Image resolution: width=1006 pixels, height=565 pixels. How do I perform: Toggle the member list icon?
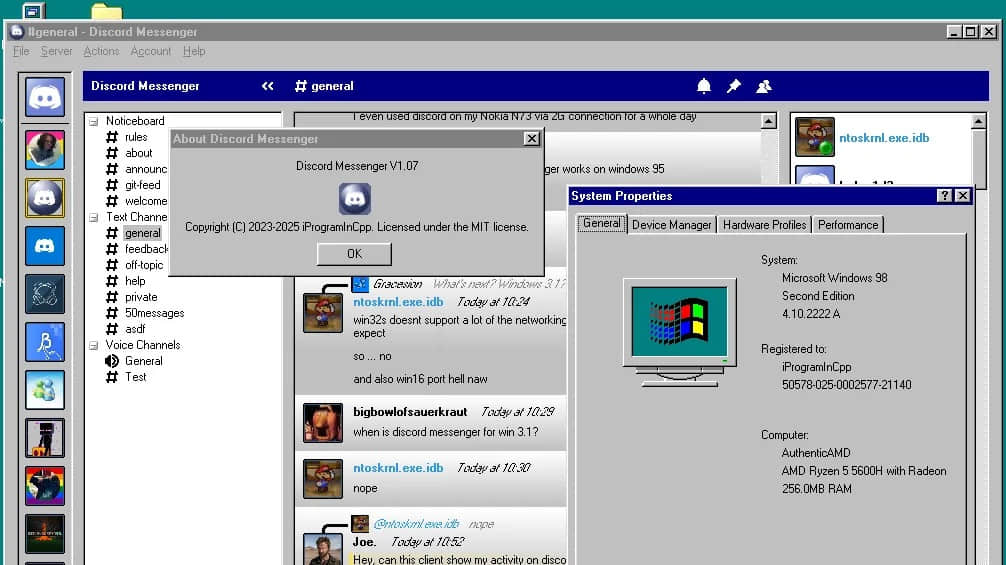[x=763, y=86]
